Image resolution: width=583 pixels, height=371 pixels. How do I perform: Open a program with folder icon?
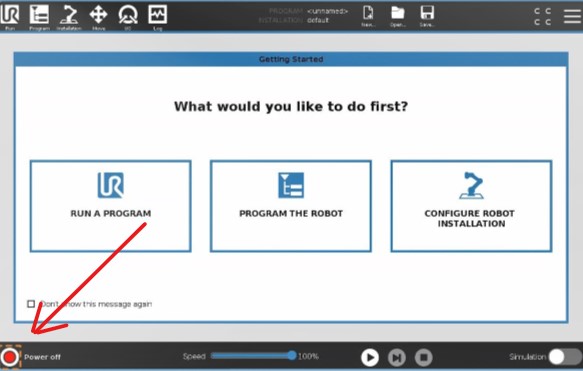click(x=397, y=17)
